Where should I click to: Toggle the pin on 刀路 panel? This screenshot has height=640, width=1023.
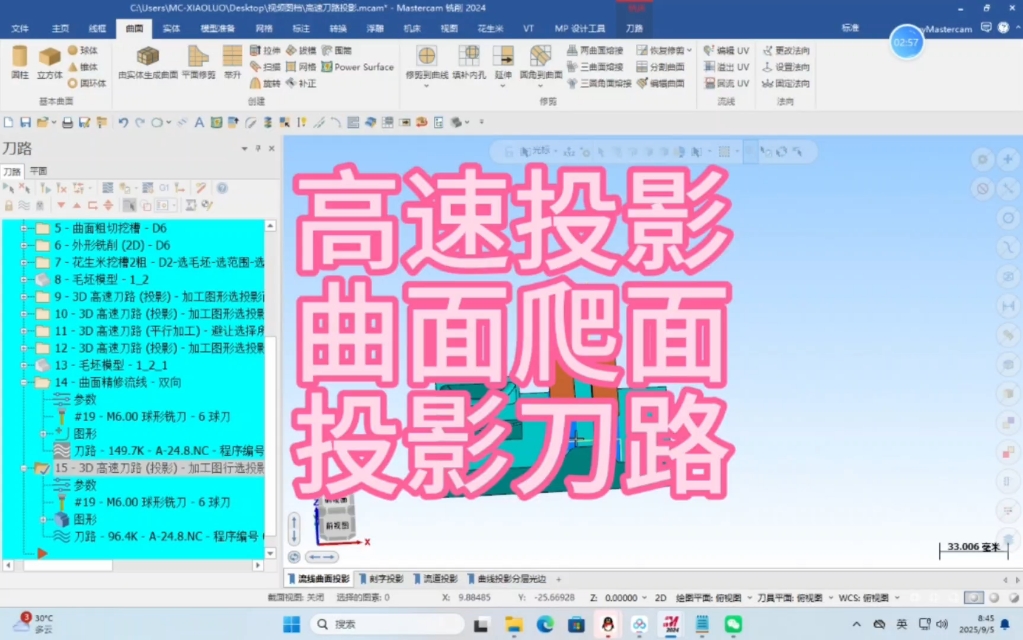click(258, 149)
